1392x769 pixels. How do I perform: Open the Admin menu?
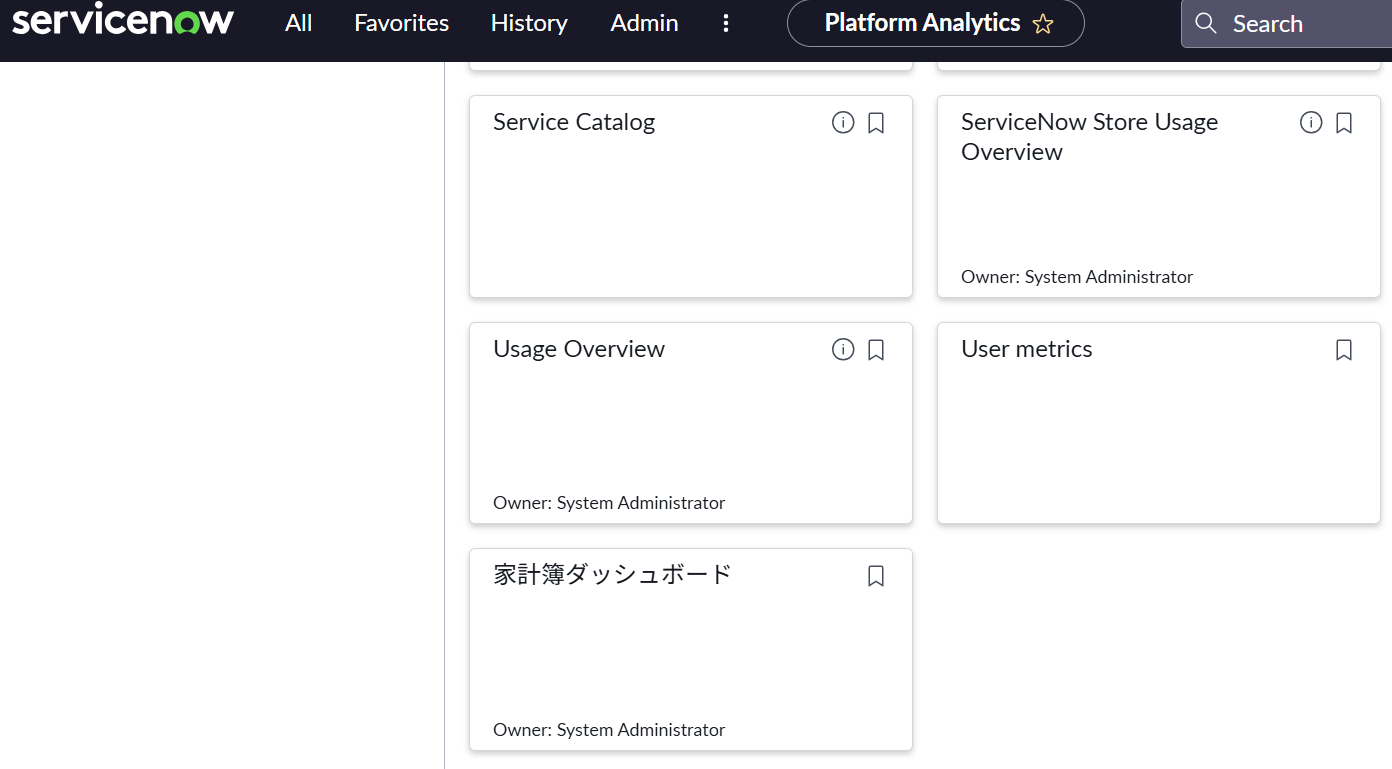[x=644, y=23]
